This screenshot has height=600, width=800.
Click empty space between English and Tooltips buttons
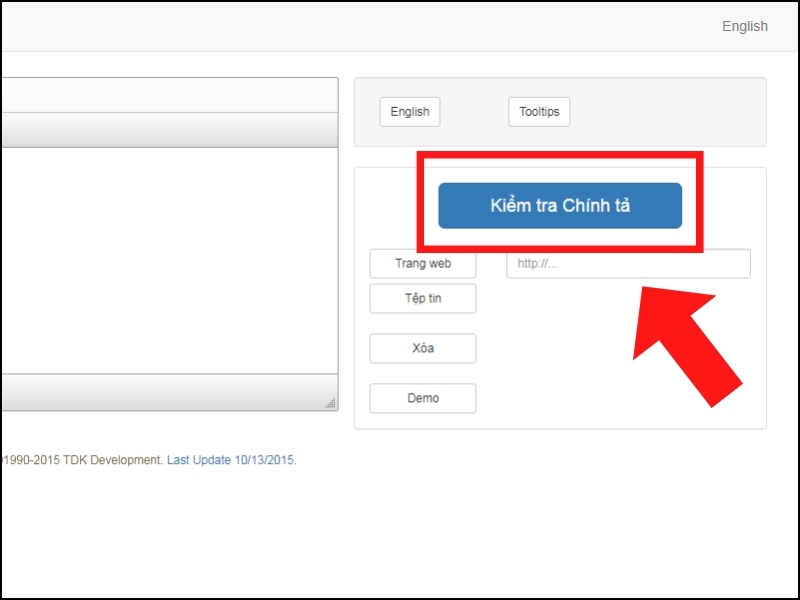474,112
